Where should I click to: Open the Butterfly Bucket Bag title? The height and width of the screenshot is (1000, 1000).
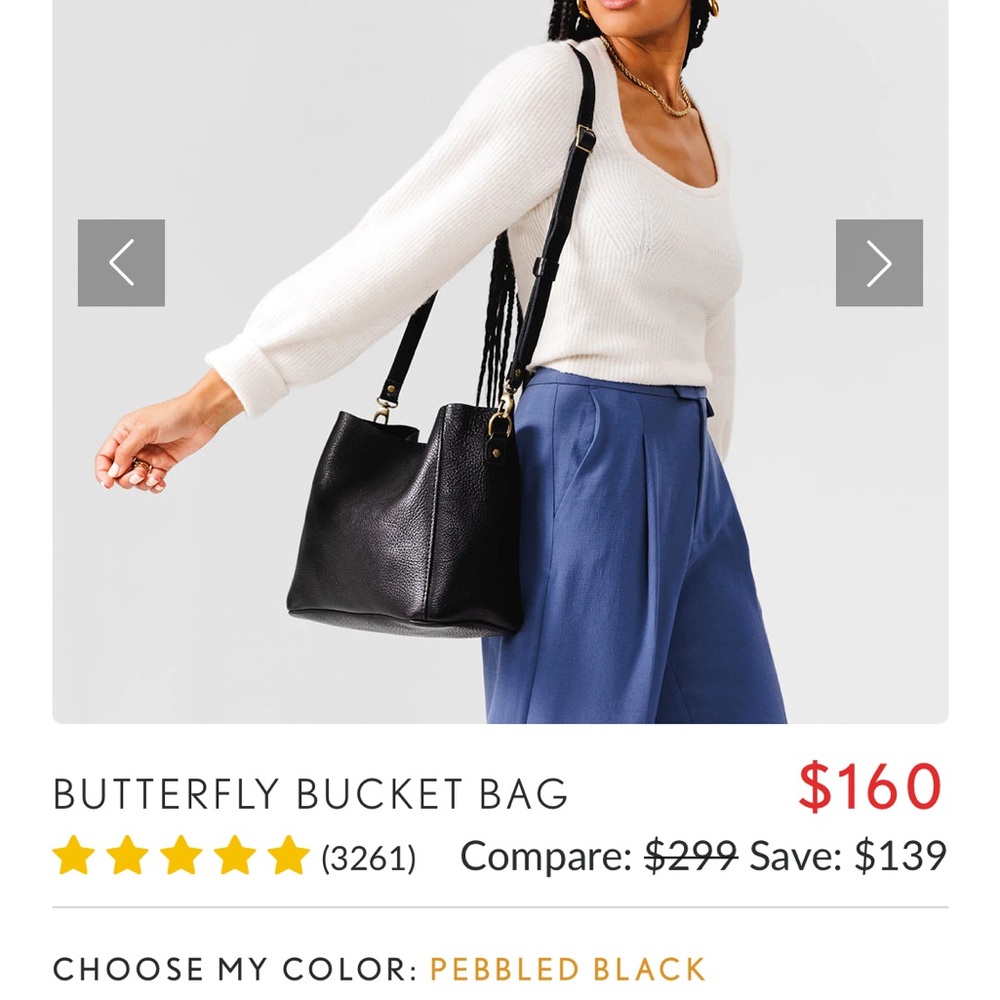pyautogui.click(x=311, y=793)
